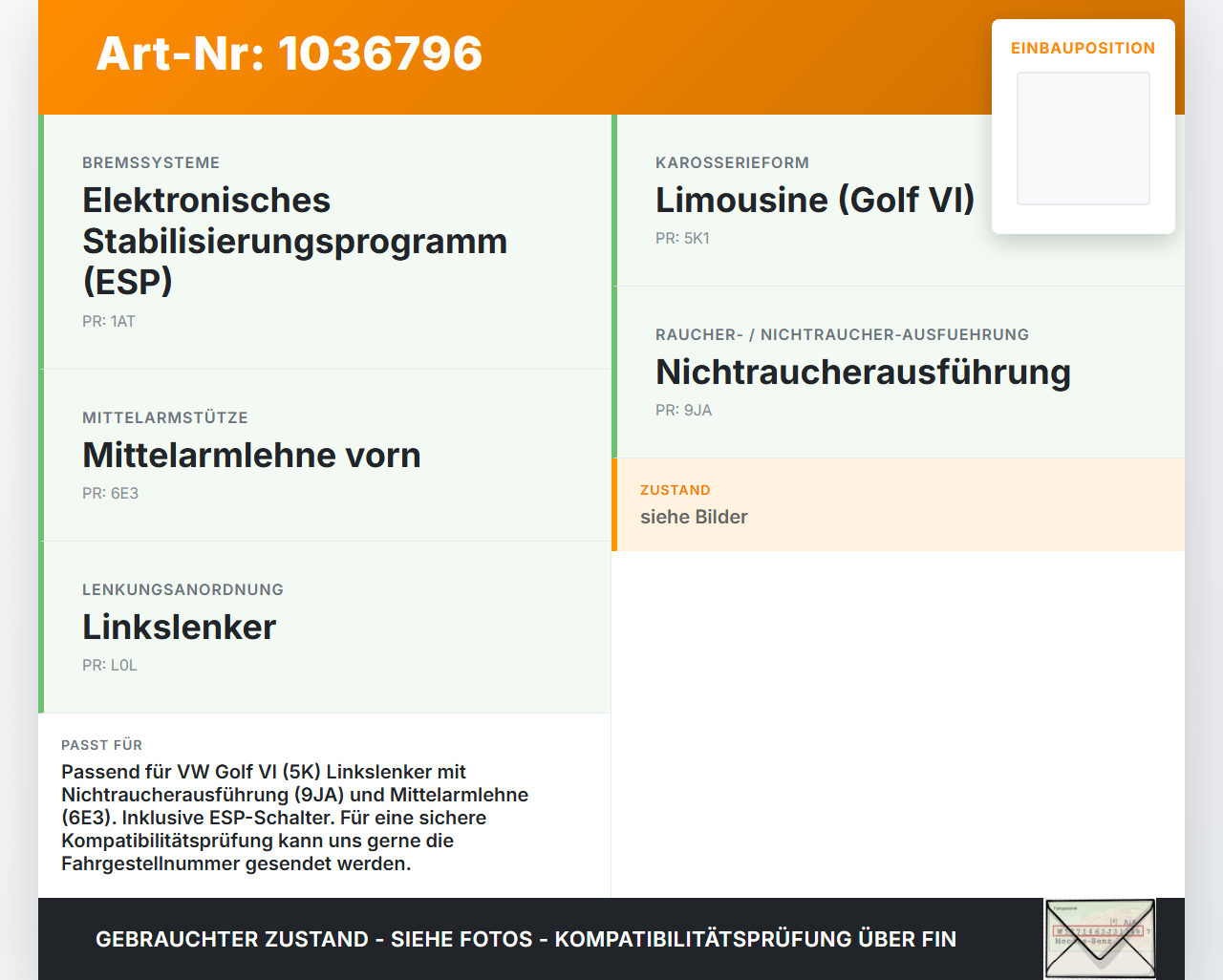
Task: Select the PR: 1AT code
Action: click(x=109, y=322)
